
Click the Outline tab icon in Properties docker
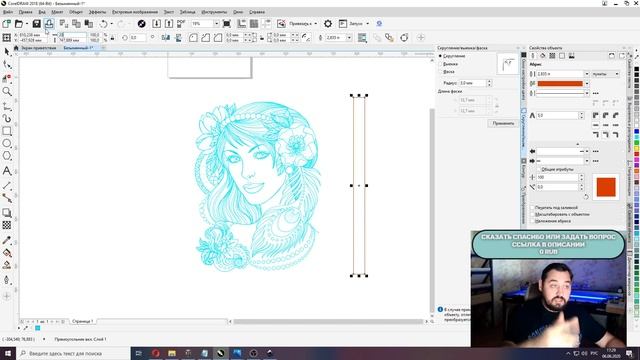coord(533,56)
